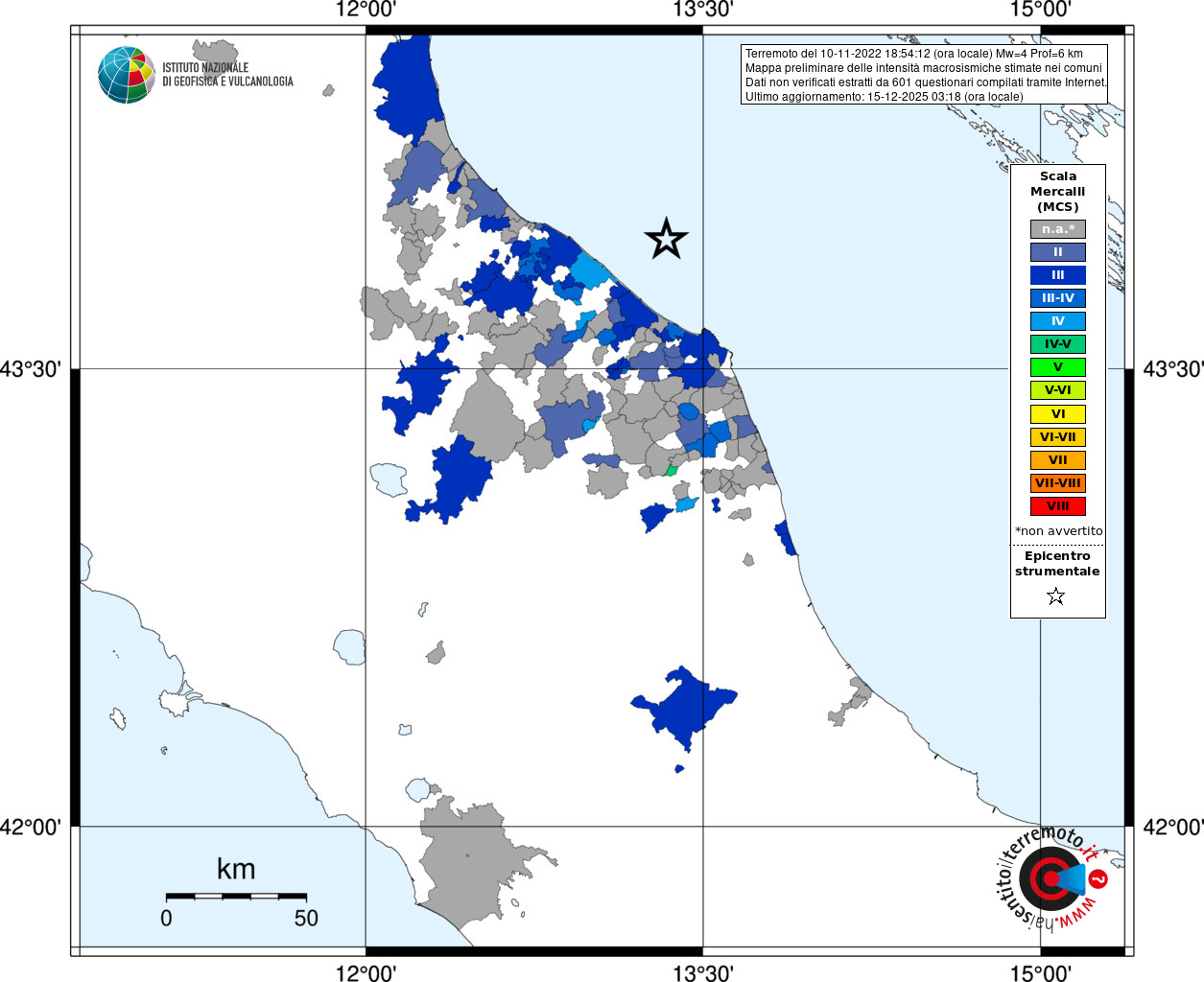1204x982 pixels.
Task: Click 'ISTITUTO NAZIONALE DI GEOFISICA E VULCANOLOGIA' text
Action: click(227, 75)
